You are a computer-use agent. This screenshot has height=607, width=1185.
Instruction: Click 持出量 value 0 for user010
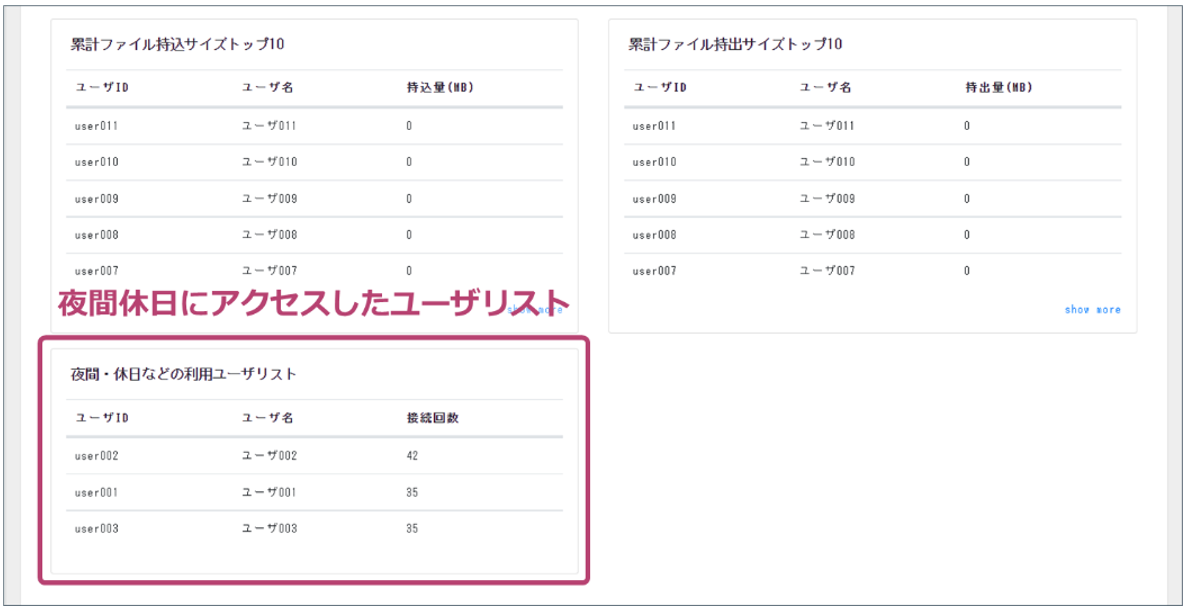point(967,162)
